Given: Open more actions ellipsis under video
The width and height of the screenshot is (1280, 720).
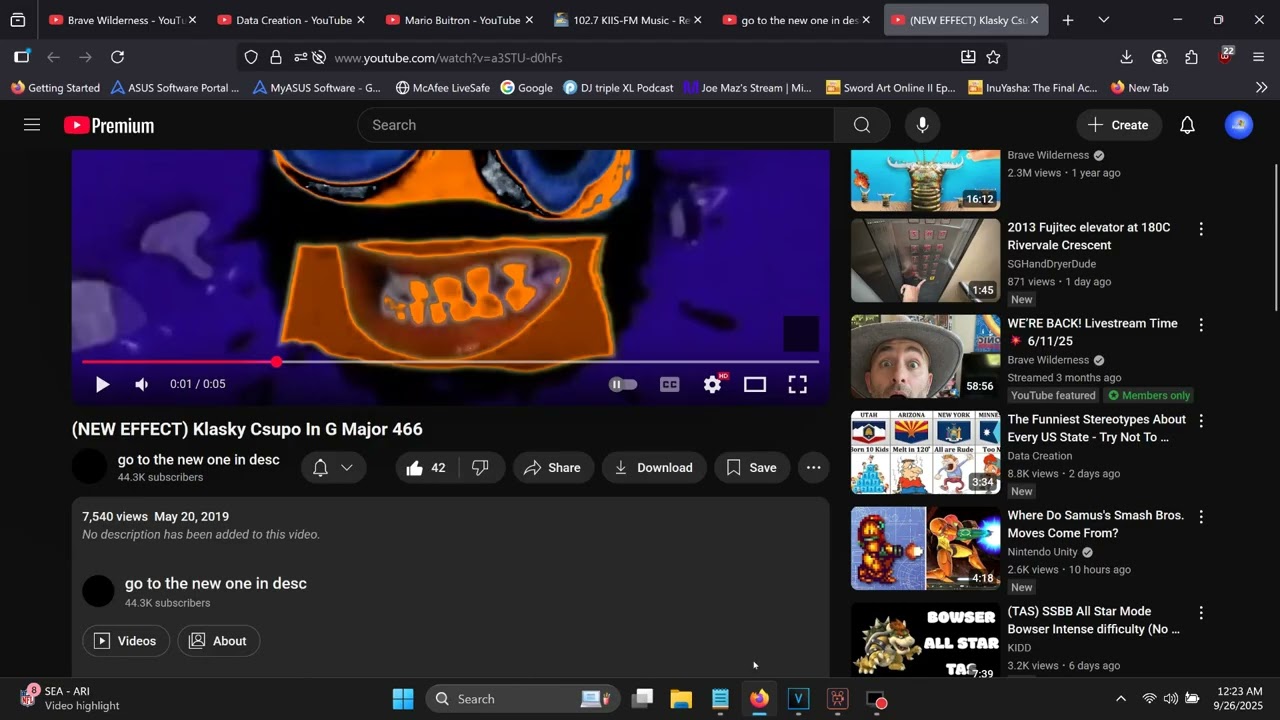Looking at the screenshot, I should pos(814,468).
